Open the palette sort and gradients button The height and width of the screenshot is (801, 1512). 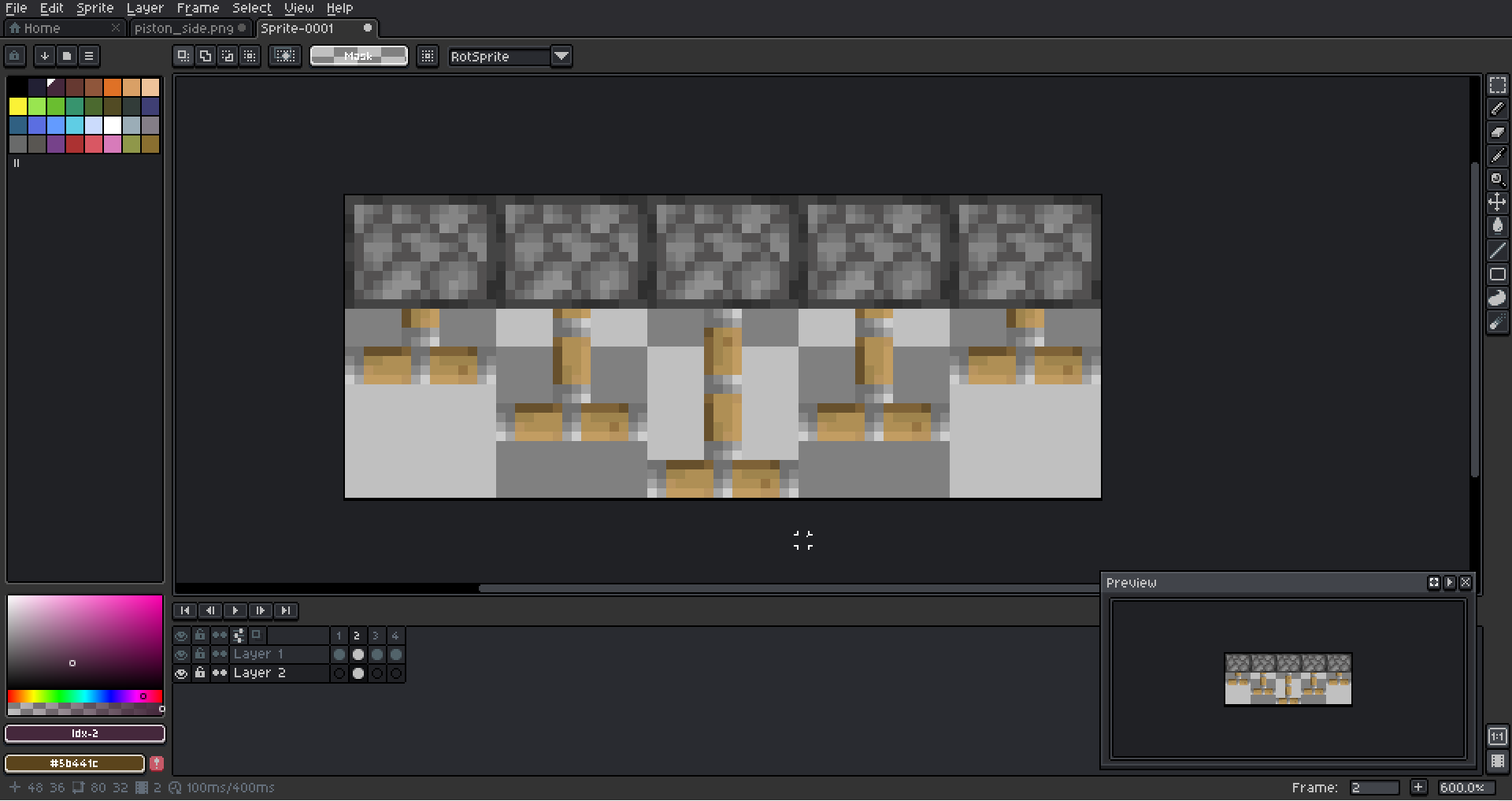point(45,56)
